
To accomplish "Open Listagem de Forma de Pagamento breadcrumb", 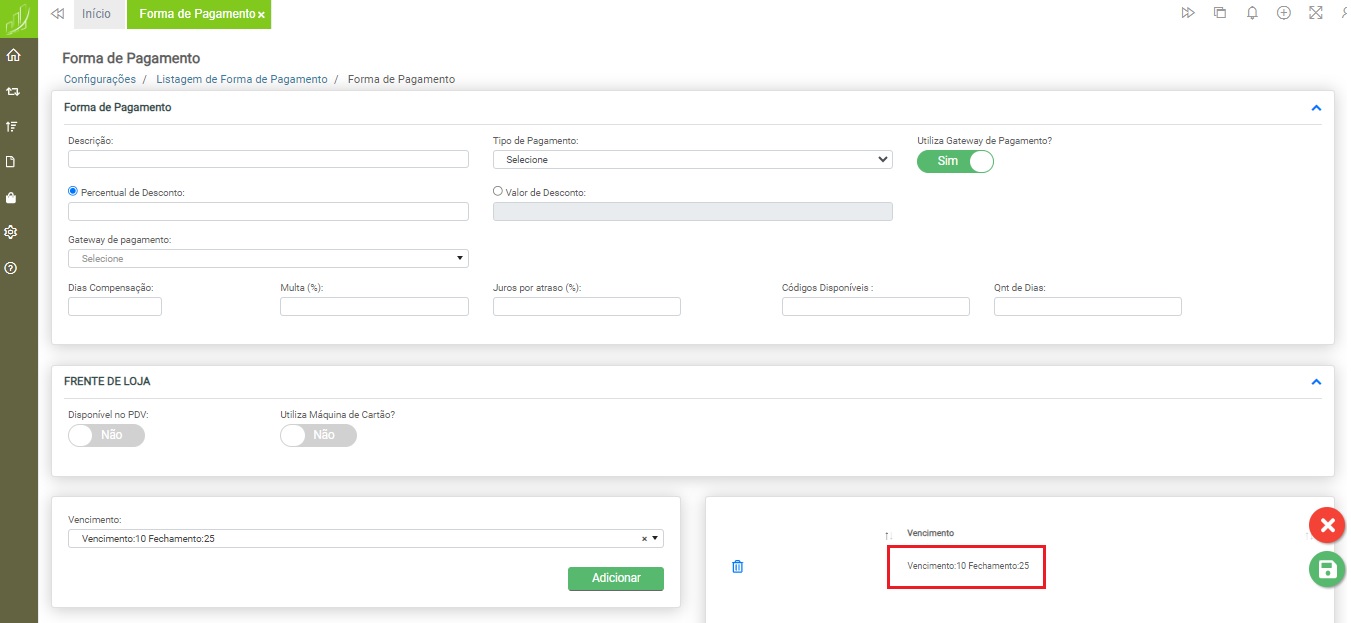I will pyautogui.click(x=241, y=79).
